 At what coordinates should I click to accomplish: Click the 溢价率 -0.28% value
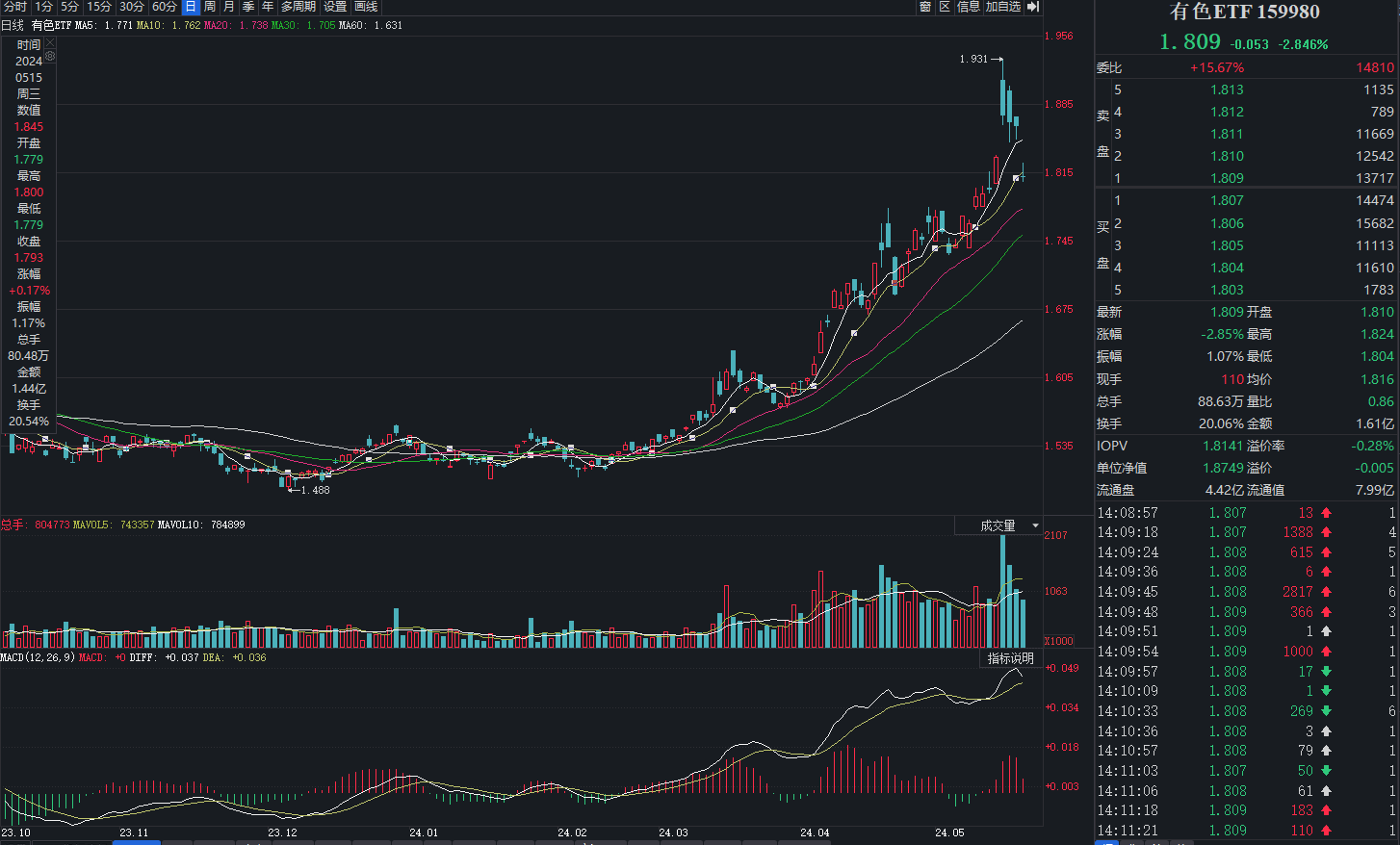point(1372,446)
